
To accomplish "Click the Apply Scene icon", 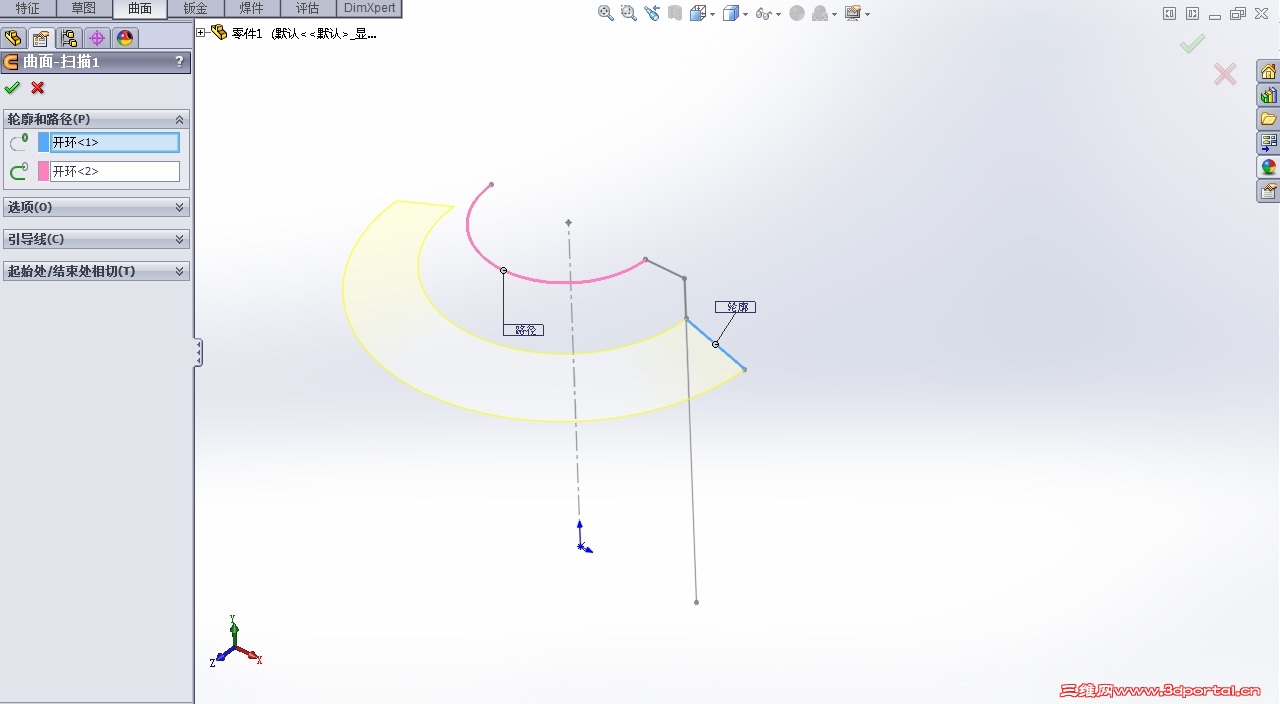I will coord(820,13).
